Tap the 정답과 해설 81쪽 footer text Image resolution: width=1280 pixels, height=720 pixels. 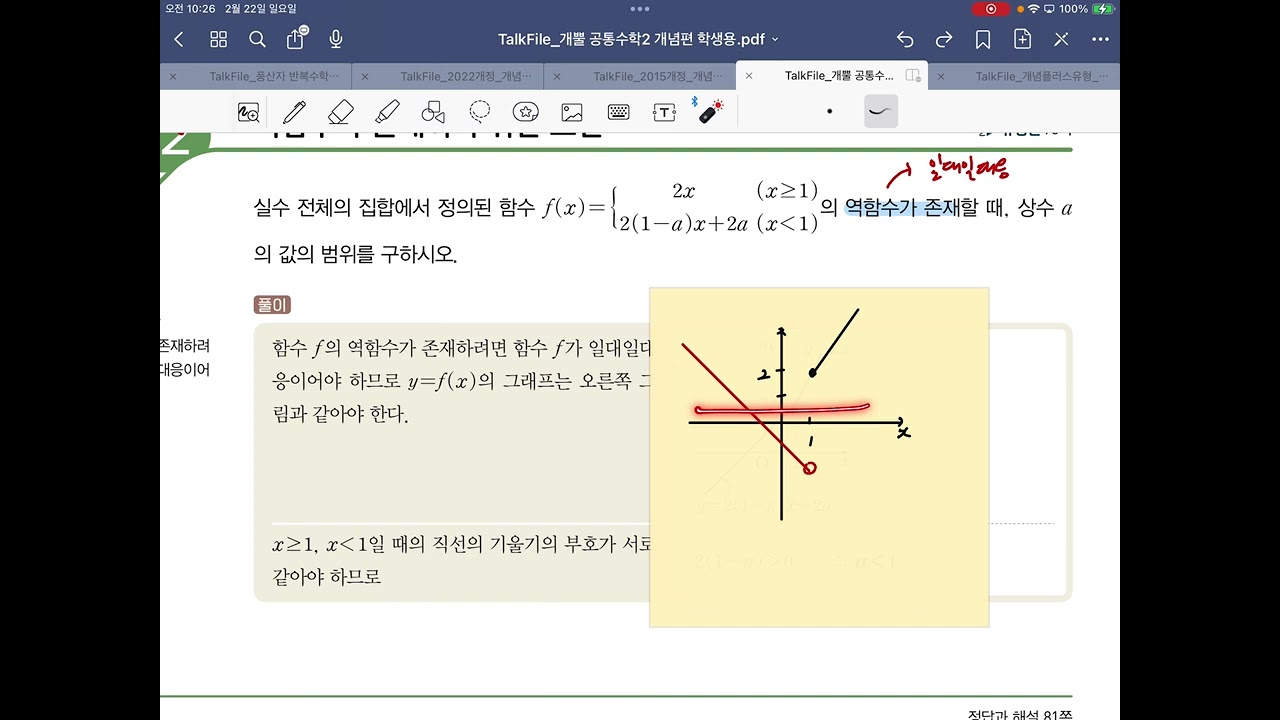tap(1020, 714)
